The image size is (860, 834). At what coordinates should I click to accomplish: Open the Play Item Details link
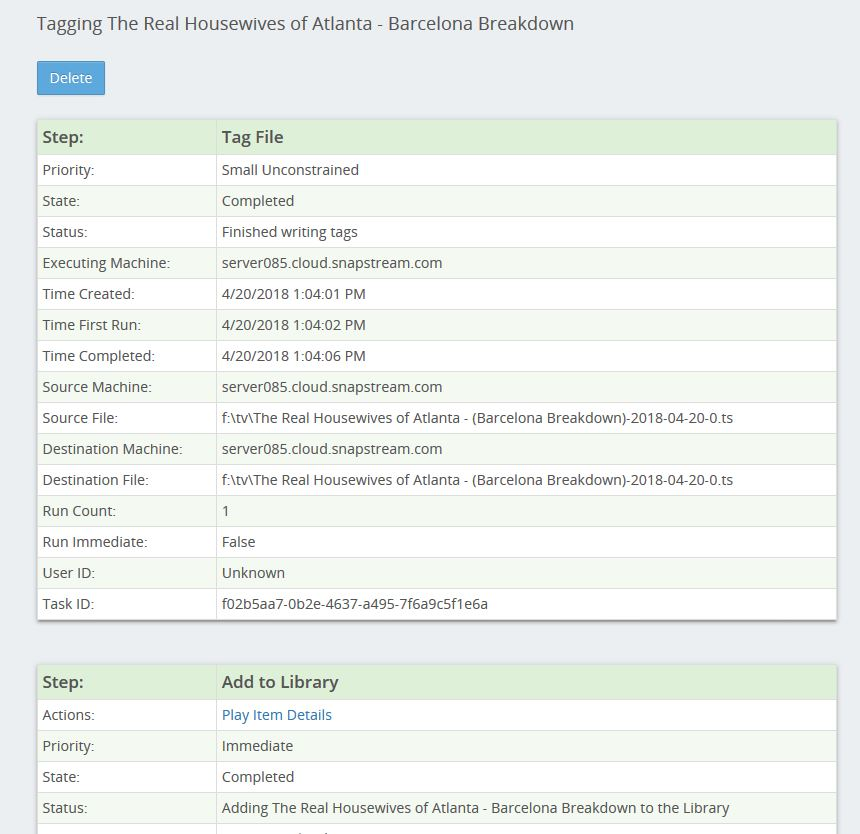[276, 715]
